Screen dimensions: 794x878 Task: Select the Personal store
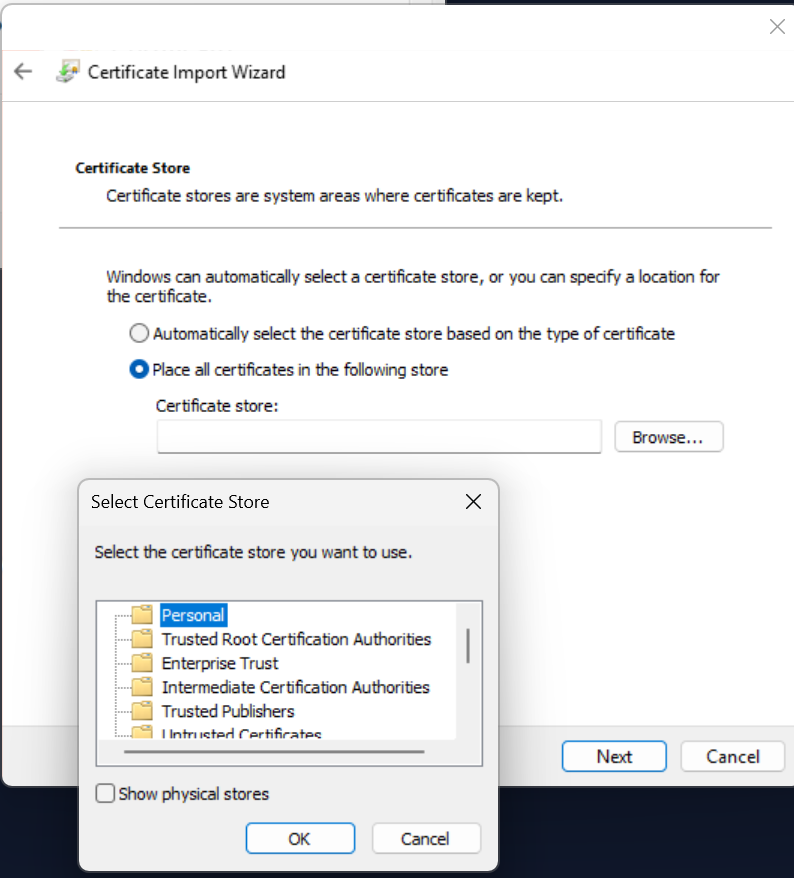(x=193, y=615)
